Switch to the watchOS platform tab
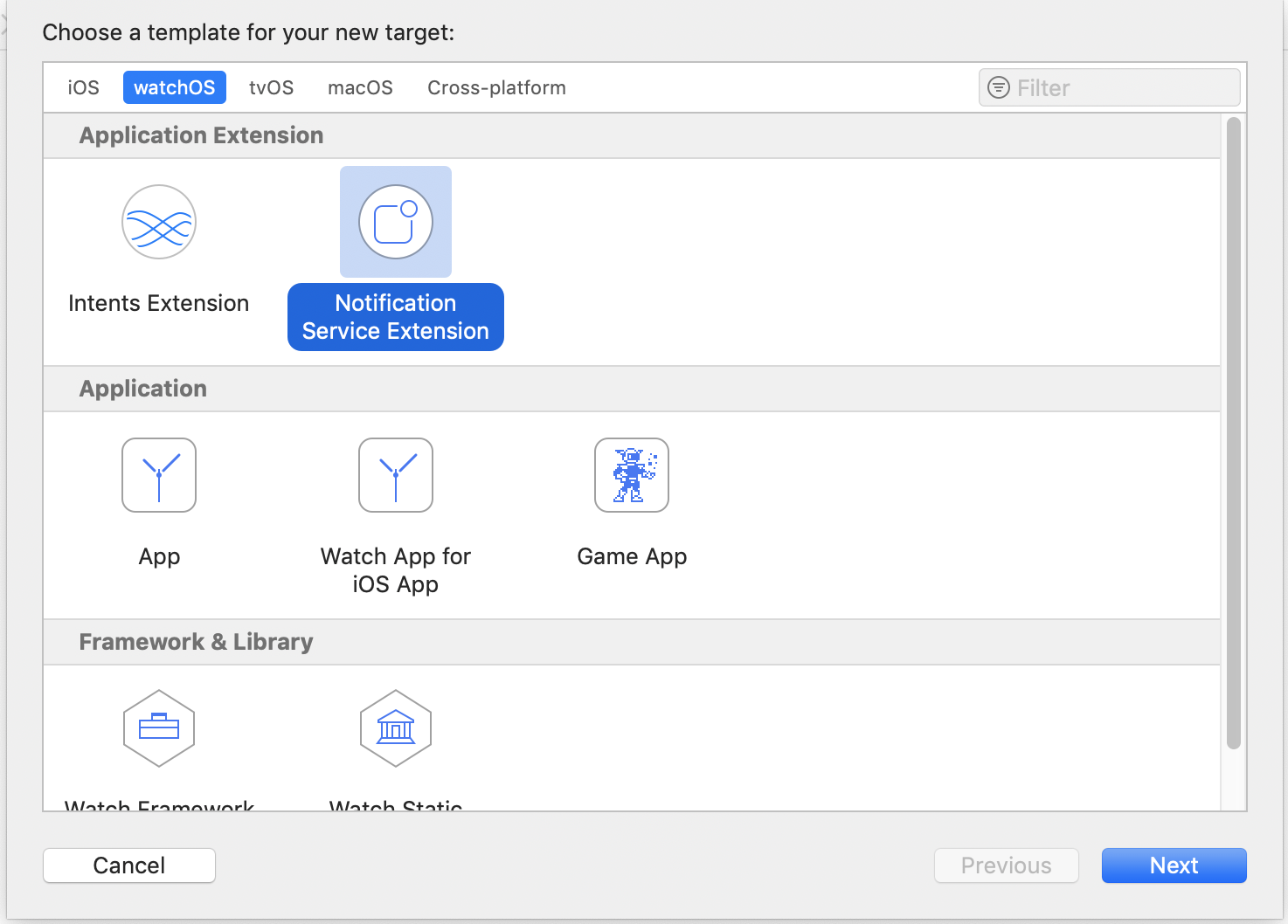1288x924 pixels. [175, 87]
